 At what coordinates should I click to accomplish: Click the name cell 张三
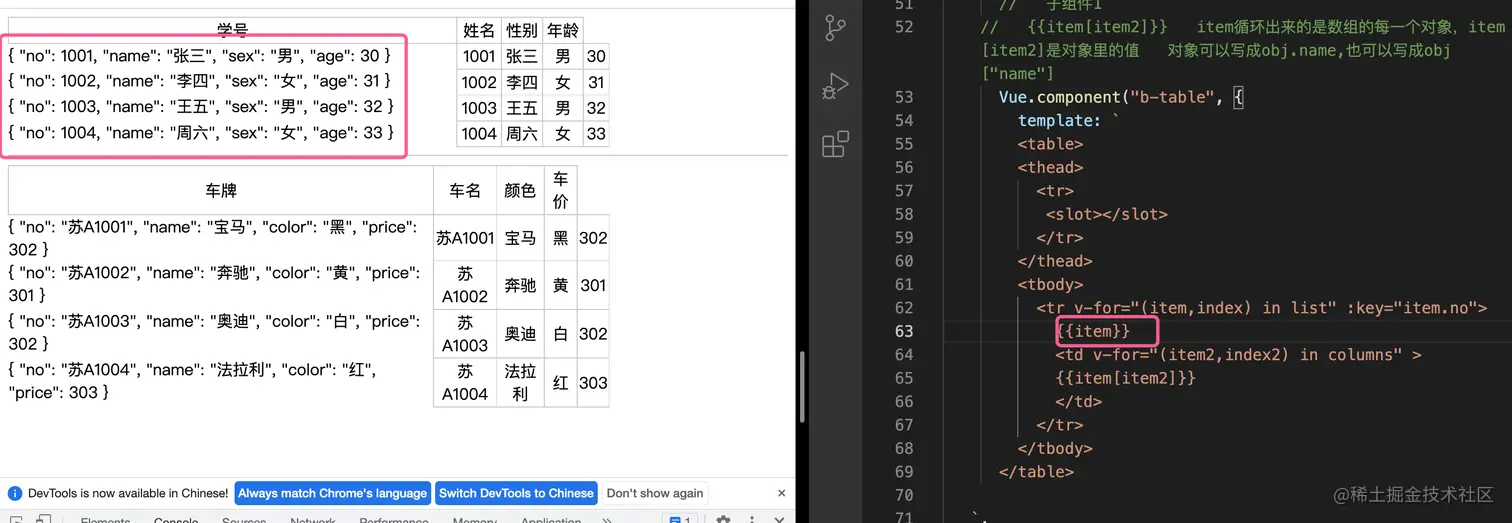(522, 56)
